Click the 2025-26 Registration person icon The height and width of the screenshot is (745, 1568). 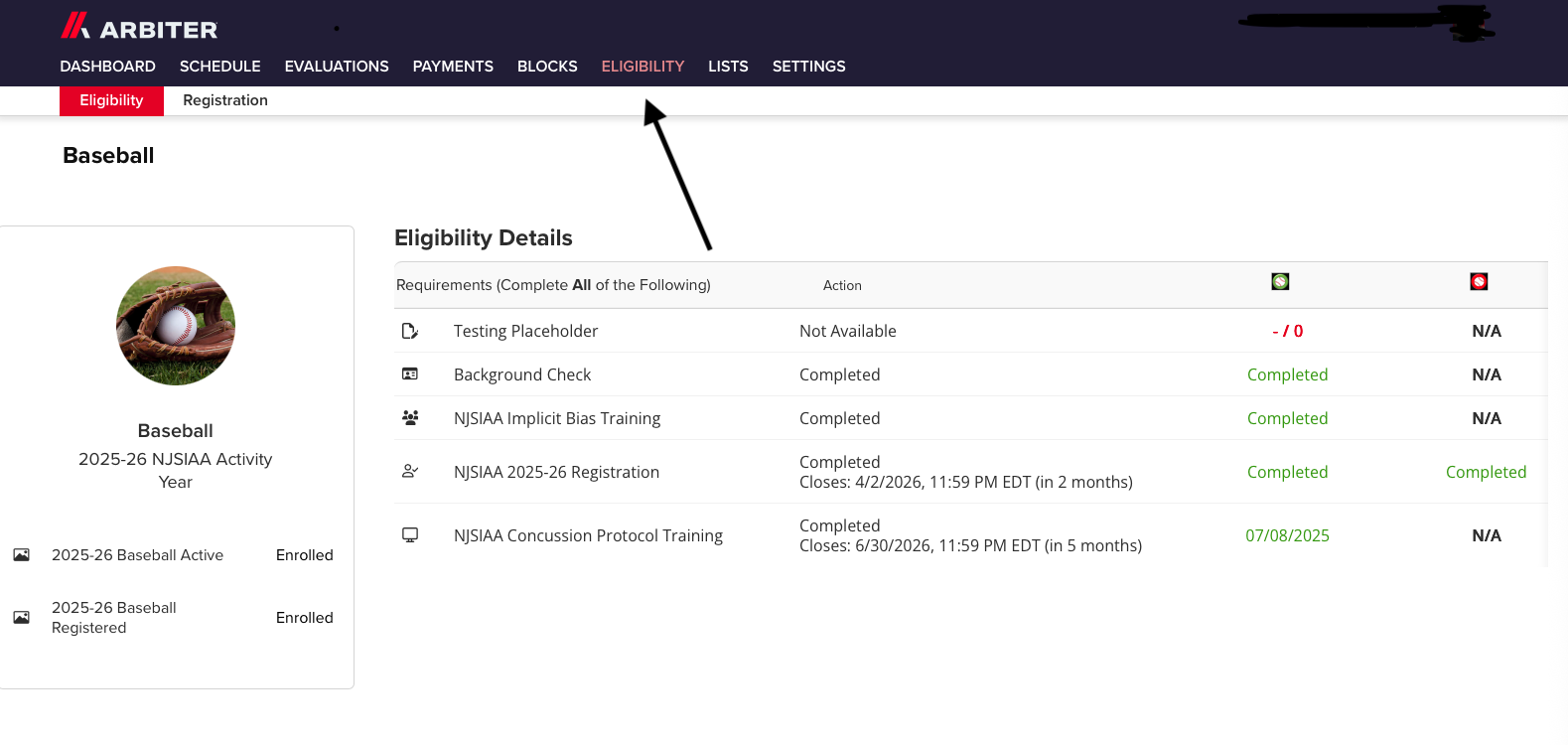tap(409, 471)
